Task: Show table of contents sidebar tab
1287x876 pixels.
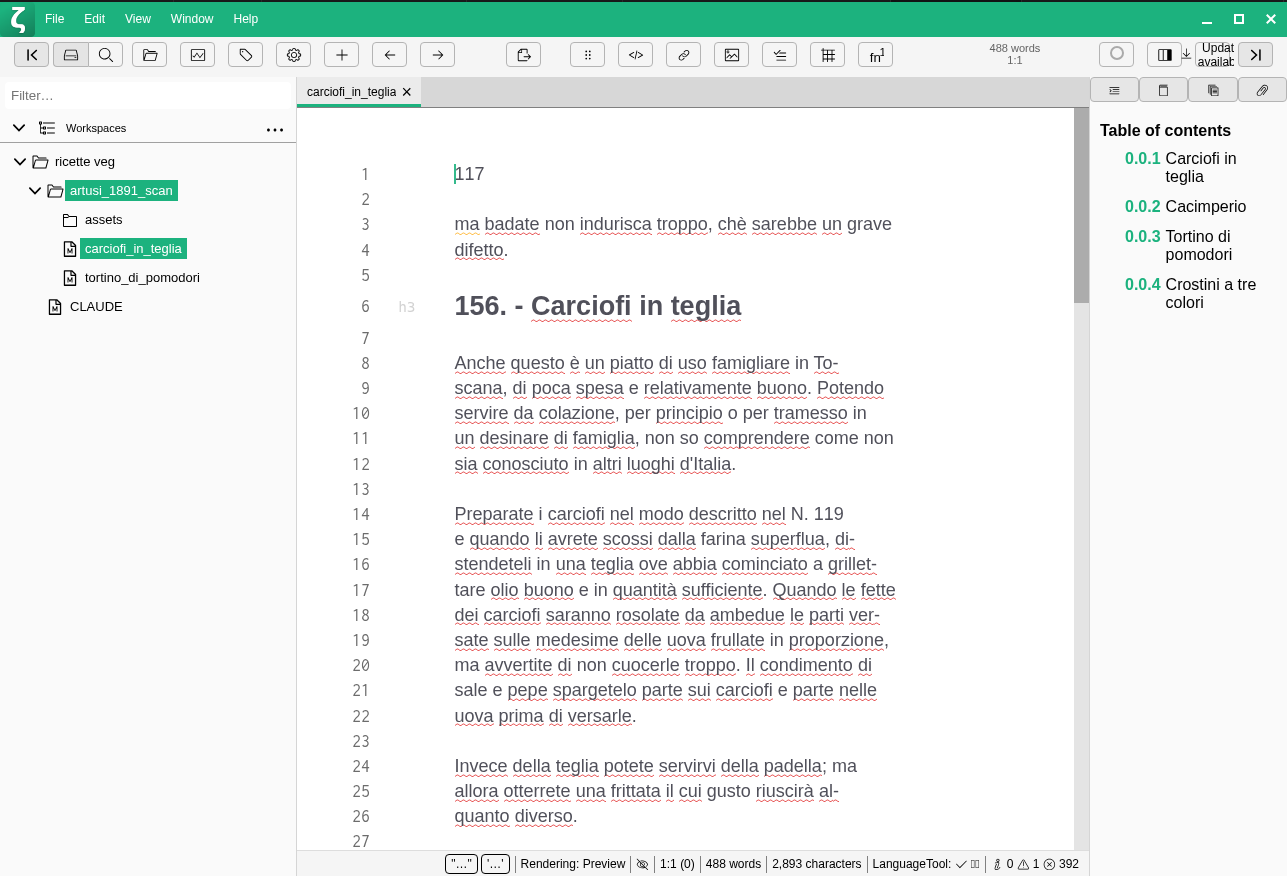Action: [x=1114, y=90]
